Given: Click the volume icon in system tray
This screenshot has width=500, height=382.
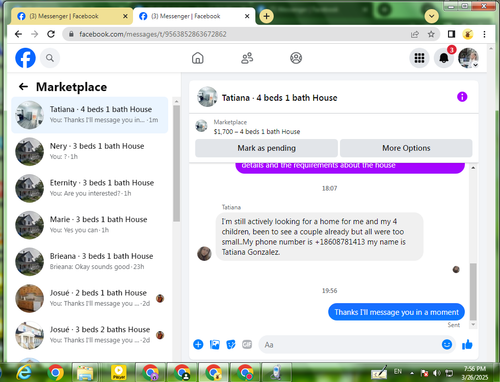Looking at the screenshot, I should (437, 373).
